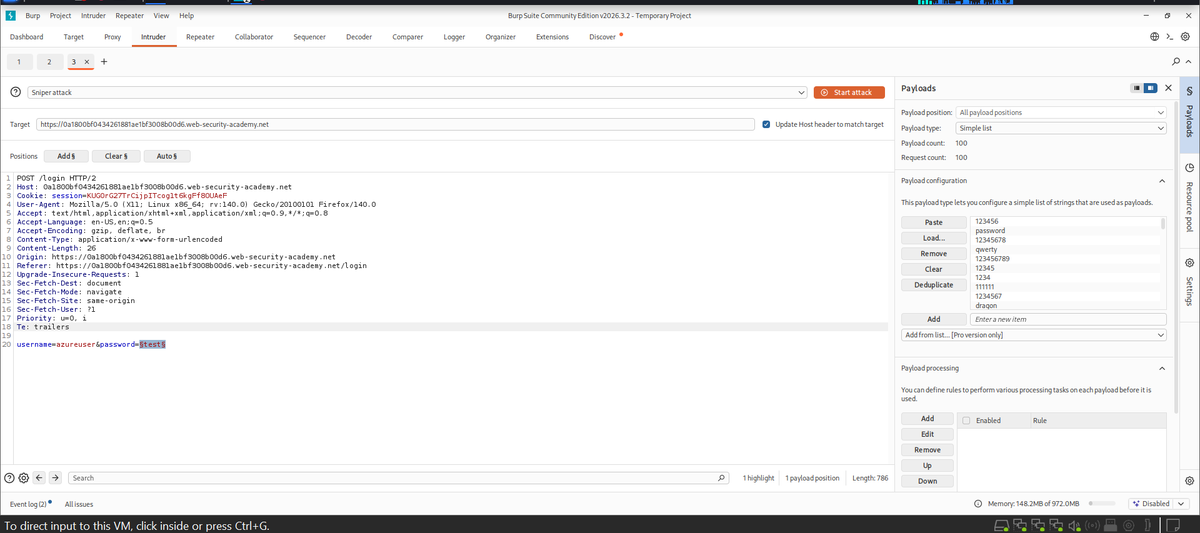The image size is (1200, 533).
Task: Open Add from list dropdown
Action: pyautogui.click(x=1034, y=334)
